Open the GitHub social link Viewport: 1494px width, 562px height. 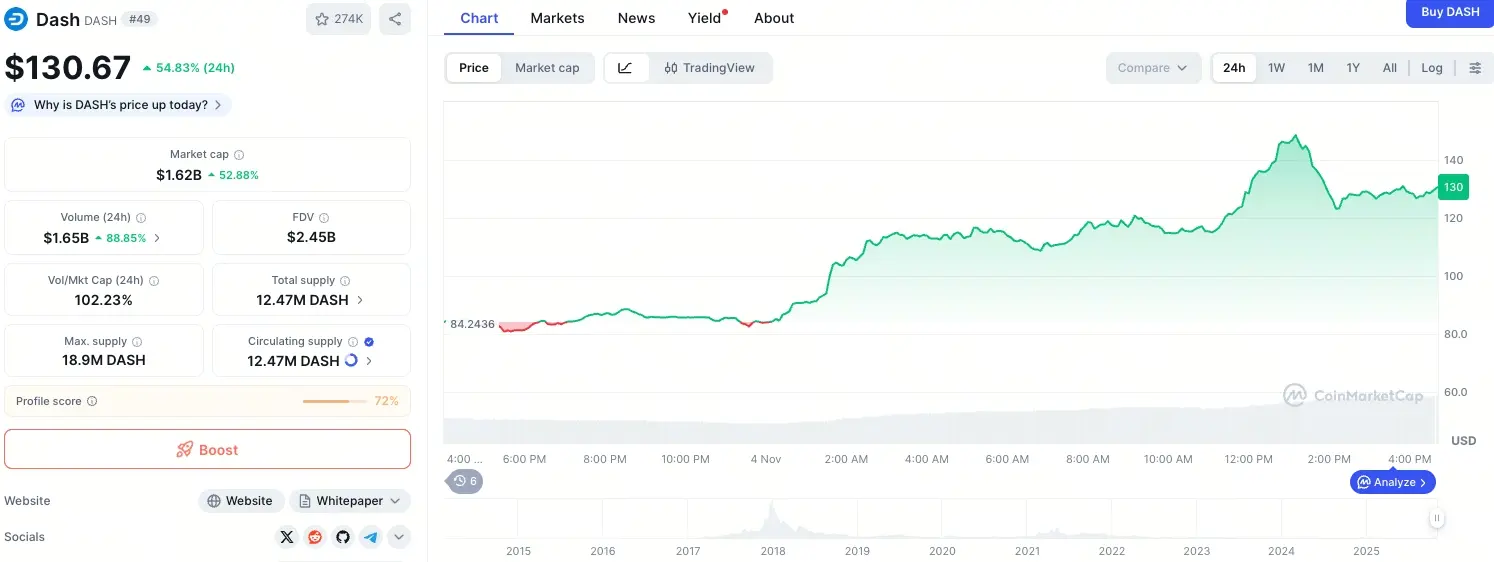[x=343, y=537]
